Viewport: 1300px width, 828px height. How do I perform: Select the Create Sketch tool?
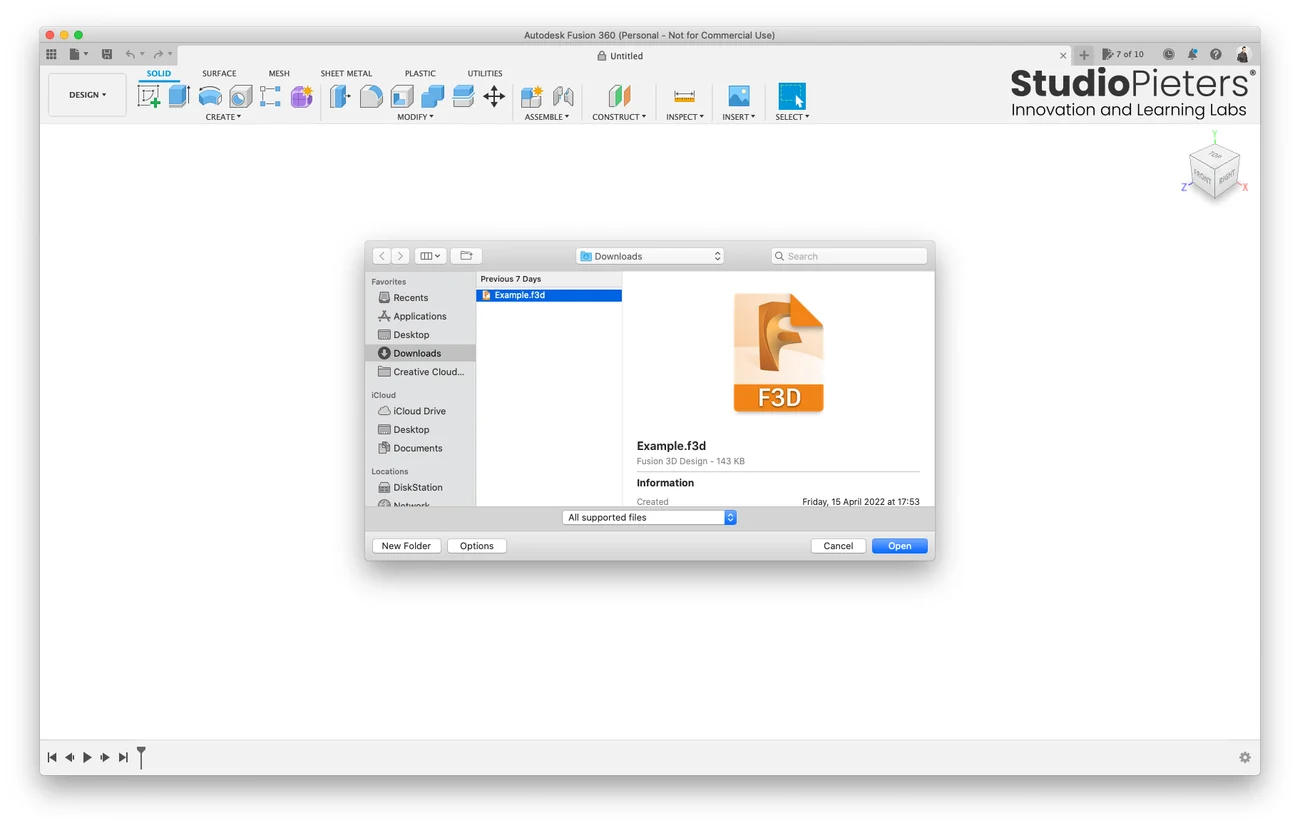[x=149, y=96]
